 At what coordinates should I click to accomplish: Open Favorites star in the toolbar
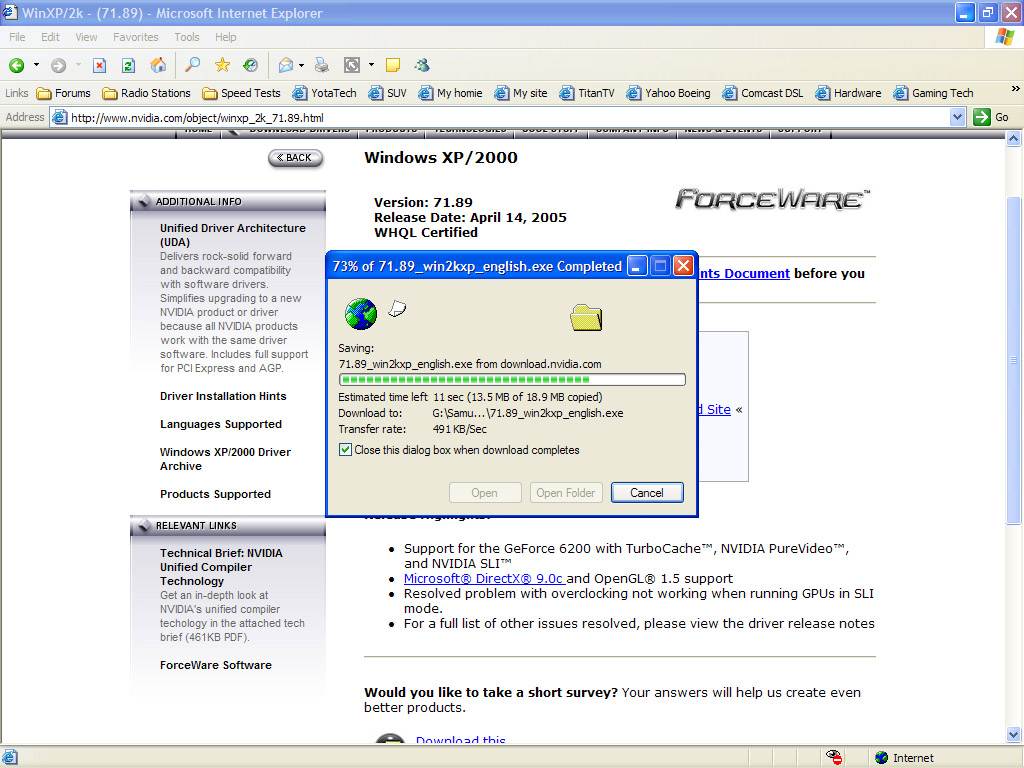click(222, 65)
